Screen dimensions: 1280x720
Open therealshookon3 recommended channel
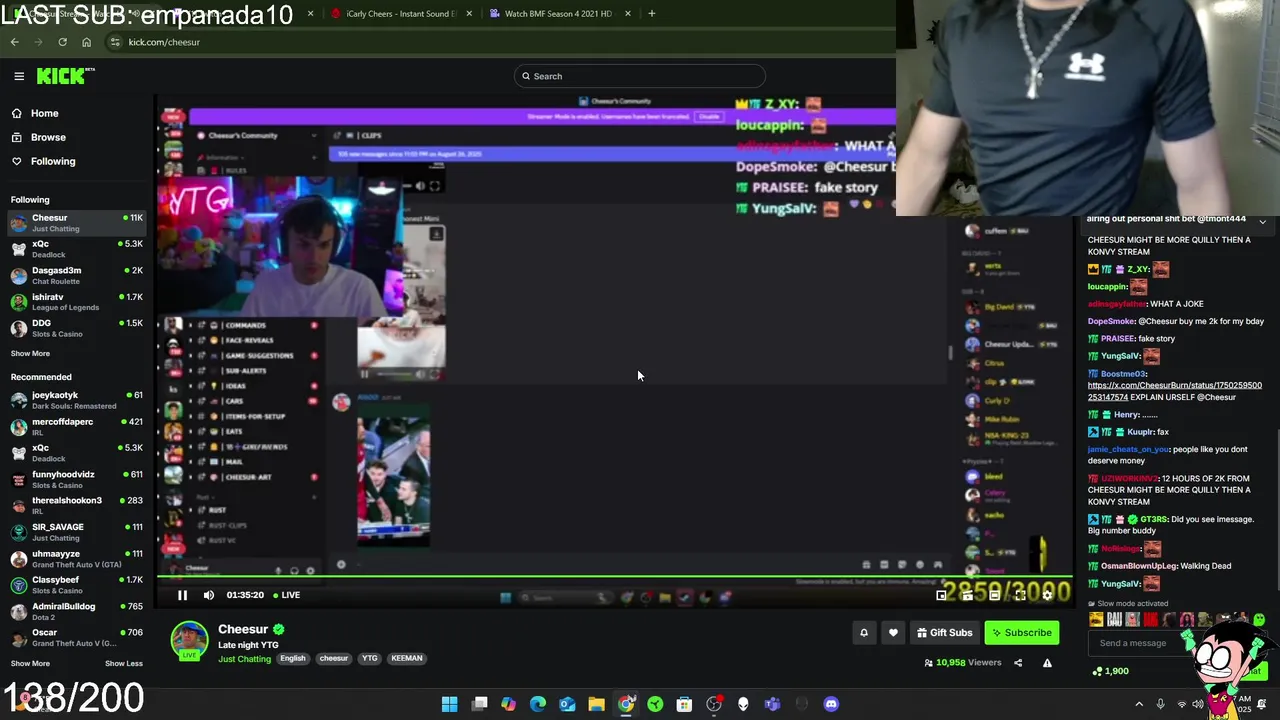click(x=77, y=505)
